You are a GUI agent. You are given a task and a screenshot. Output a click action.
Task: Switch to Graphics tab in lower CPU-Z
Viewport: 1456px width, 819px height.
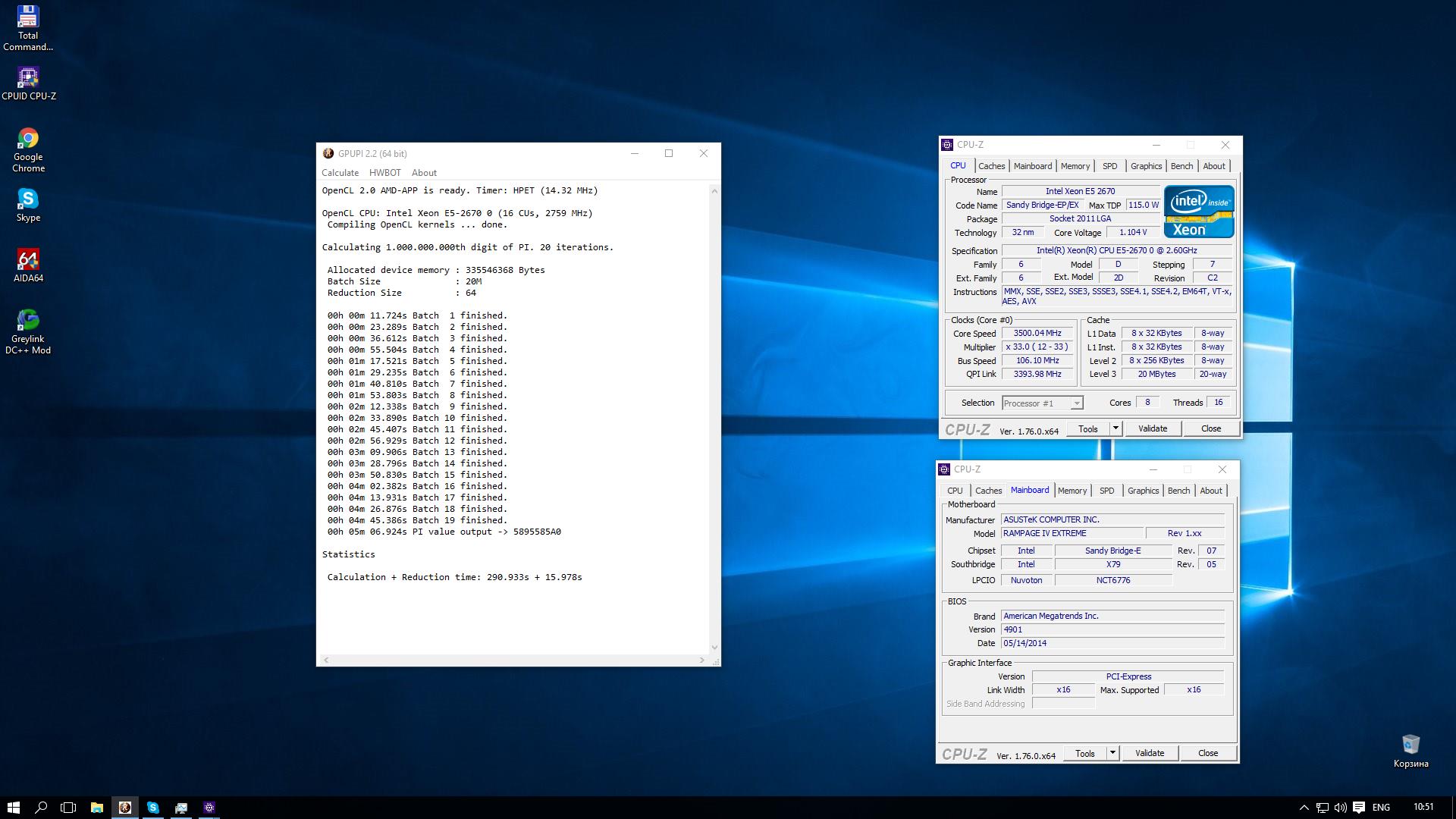1143,491
